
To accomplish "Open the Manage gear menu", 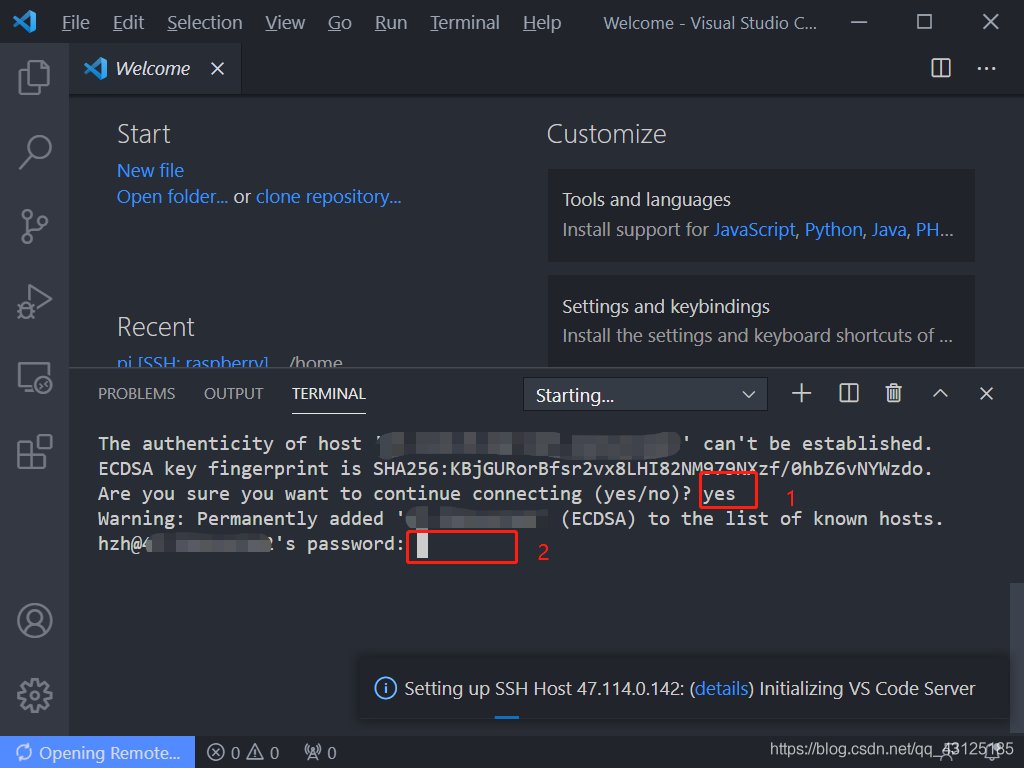I will point(35,696).
